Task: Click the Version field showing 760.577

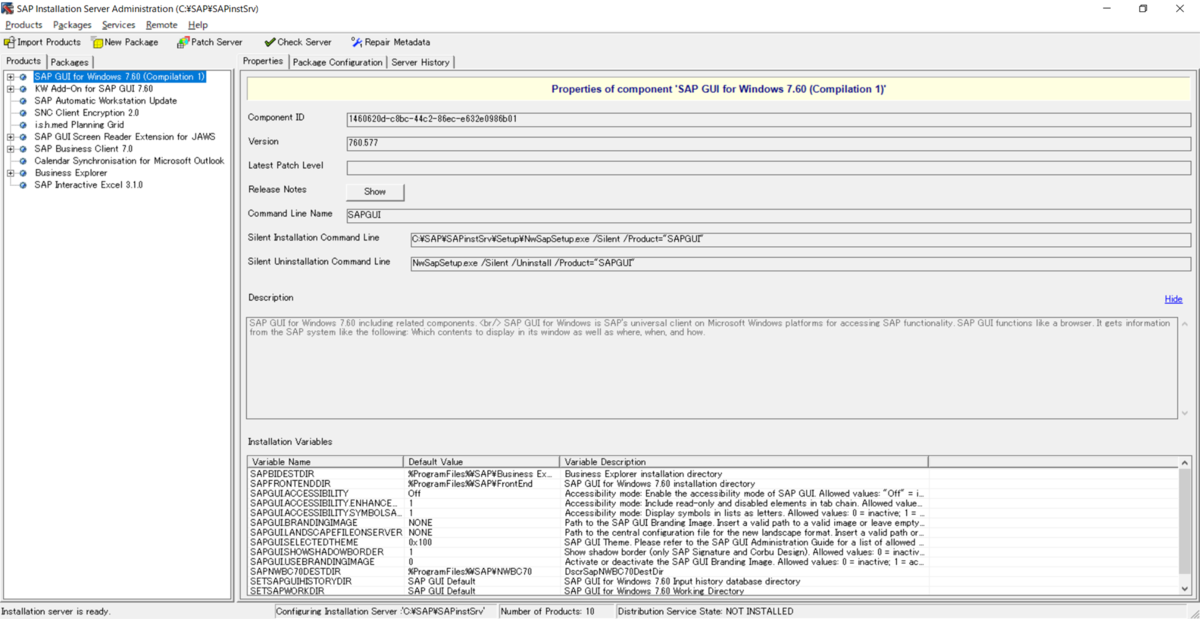Action: click(768, 143)
